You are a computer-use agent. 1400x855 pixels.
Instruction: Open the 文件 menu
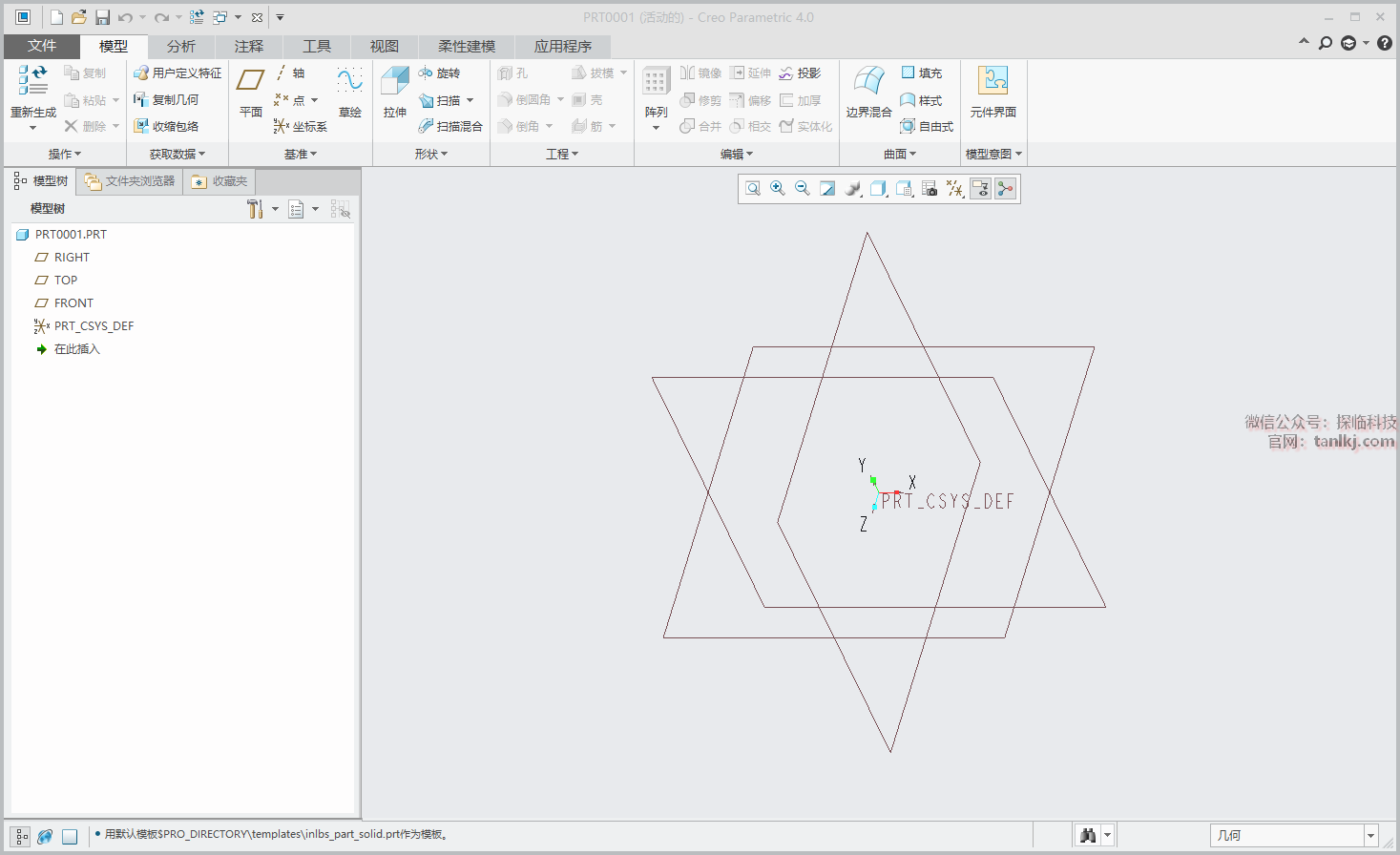tap(42, 46)
